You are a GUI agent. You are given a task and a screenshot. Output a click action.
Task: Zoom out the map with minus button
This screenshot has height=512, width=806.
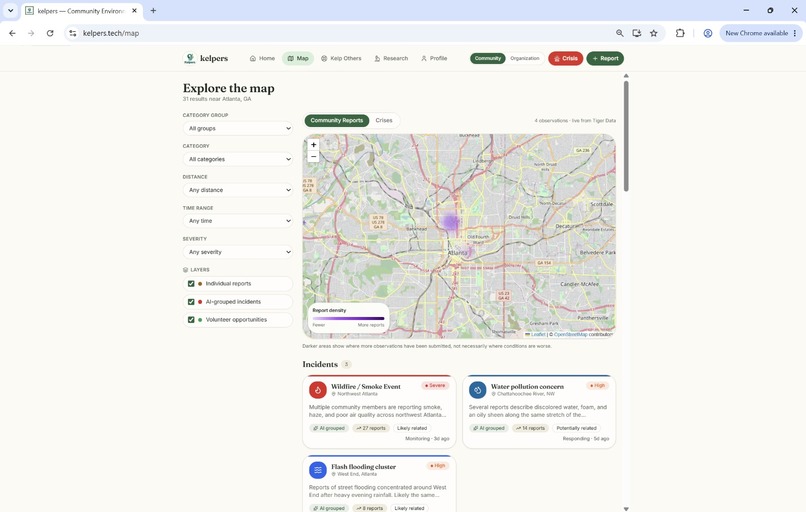tap(313, 156)
